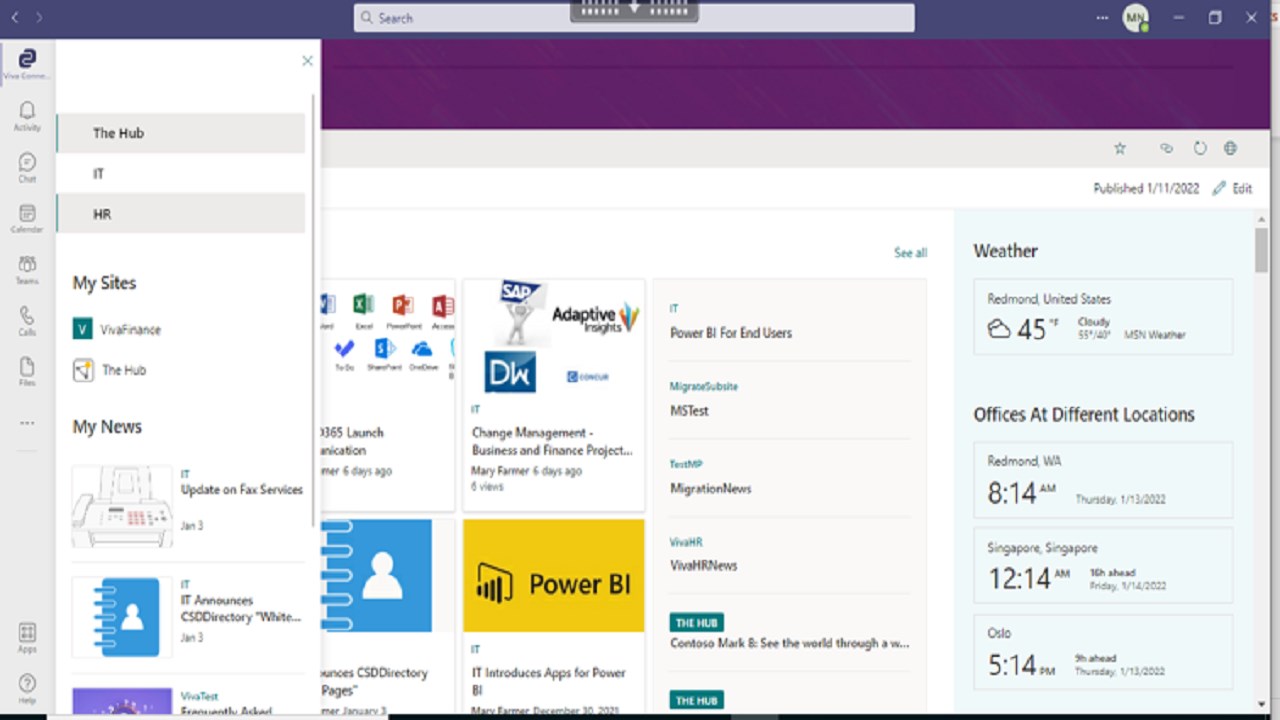Favorite the page with the star icon
Screen dimensions: 1280x720
[1120, 148]
